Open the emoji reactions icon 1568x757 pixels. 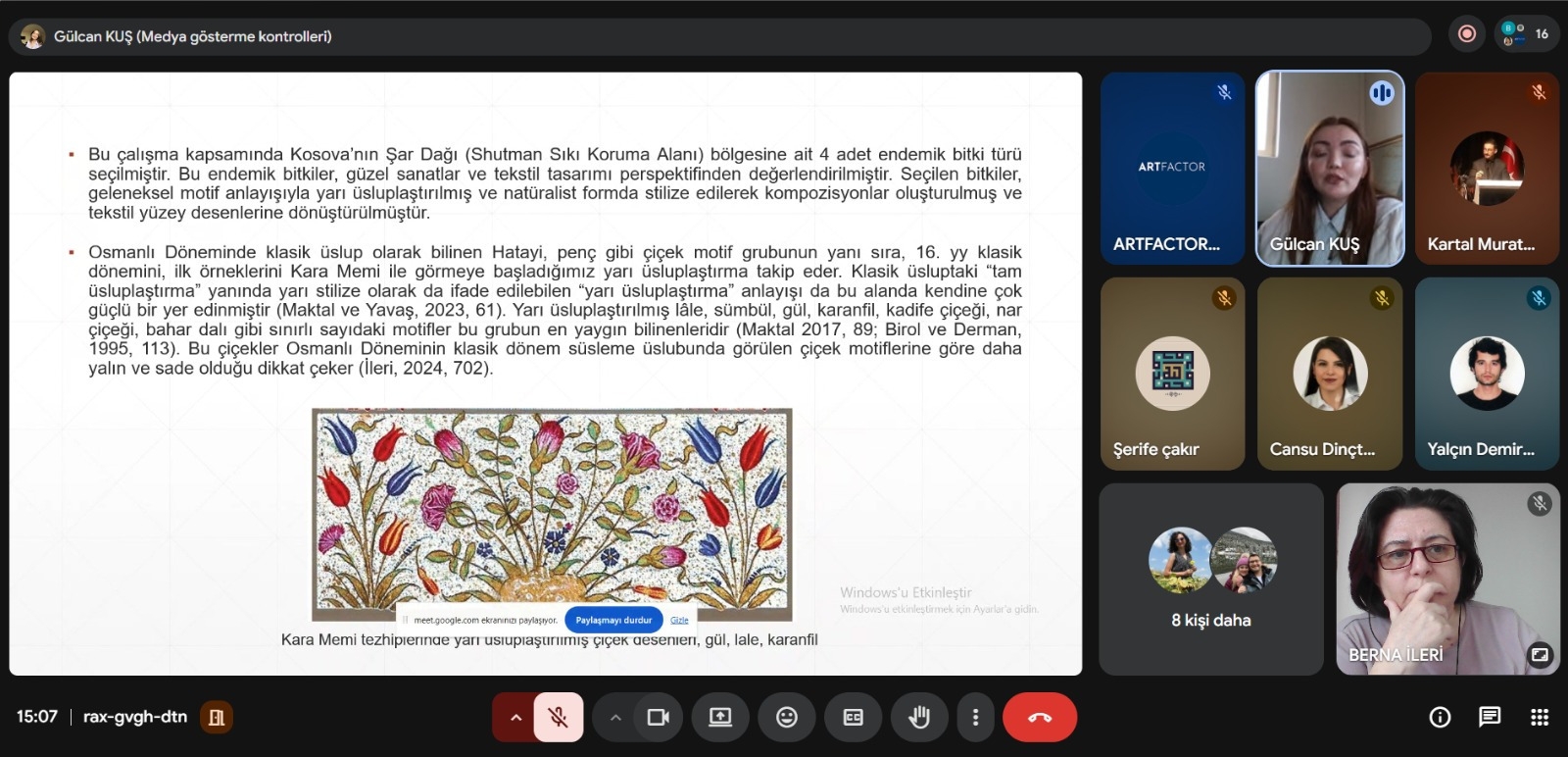click(786, 717)
